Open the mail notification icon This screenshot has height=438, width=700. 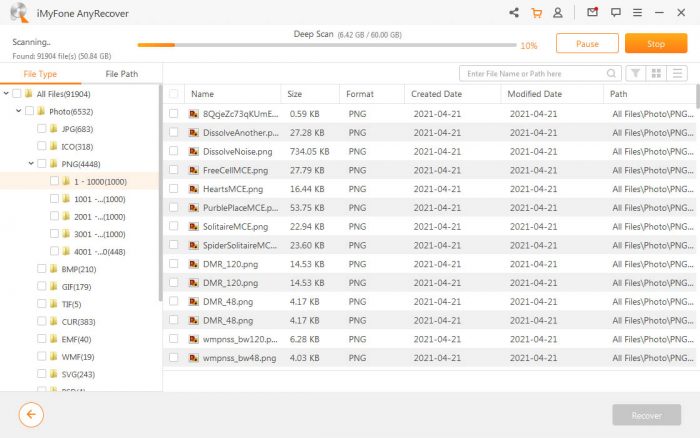pos(592,13)
